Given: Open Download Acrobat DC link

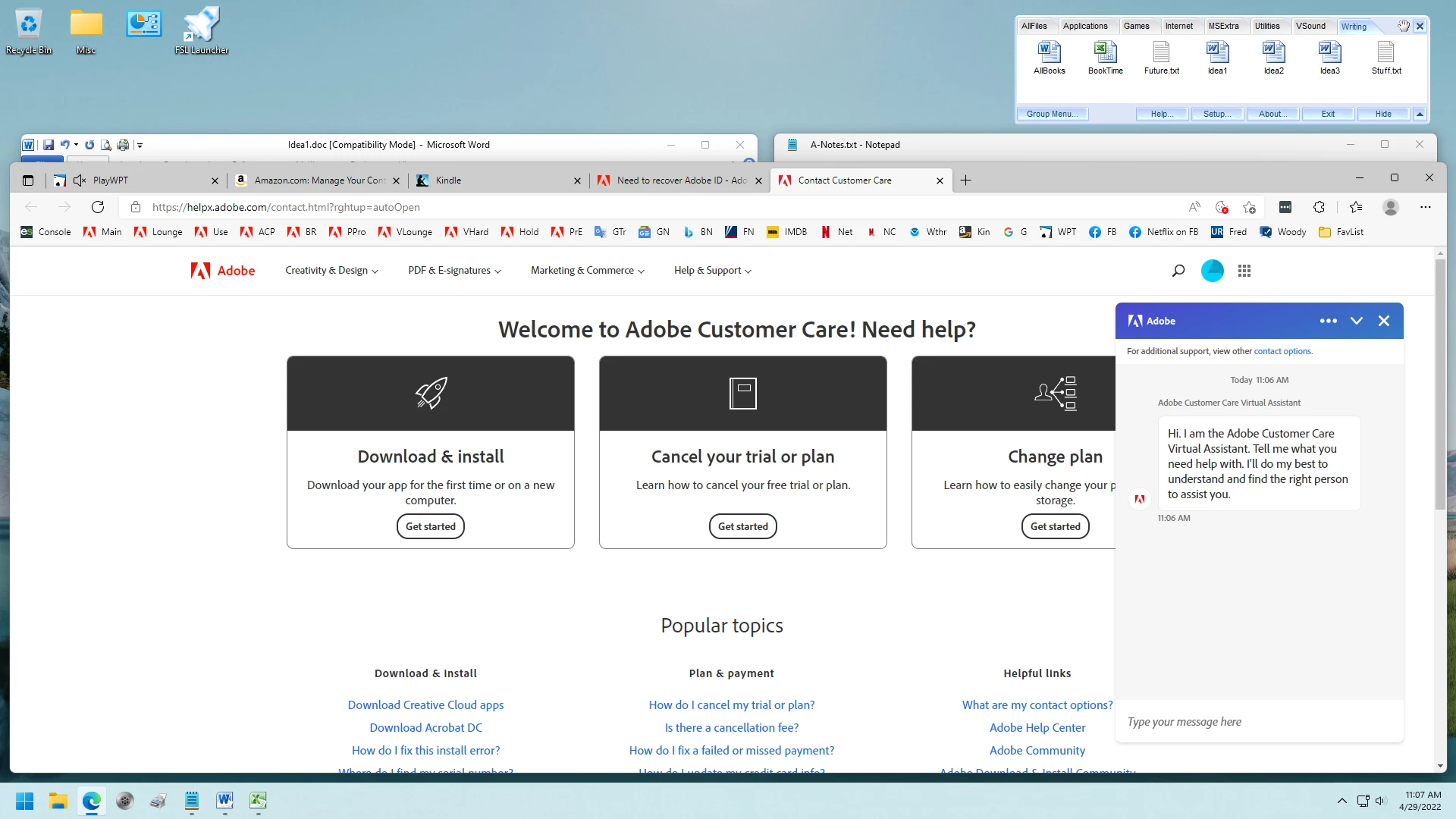Looking at the screenshot, I should point(425,727).
